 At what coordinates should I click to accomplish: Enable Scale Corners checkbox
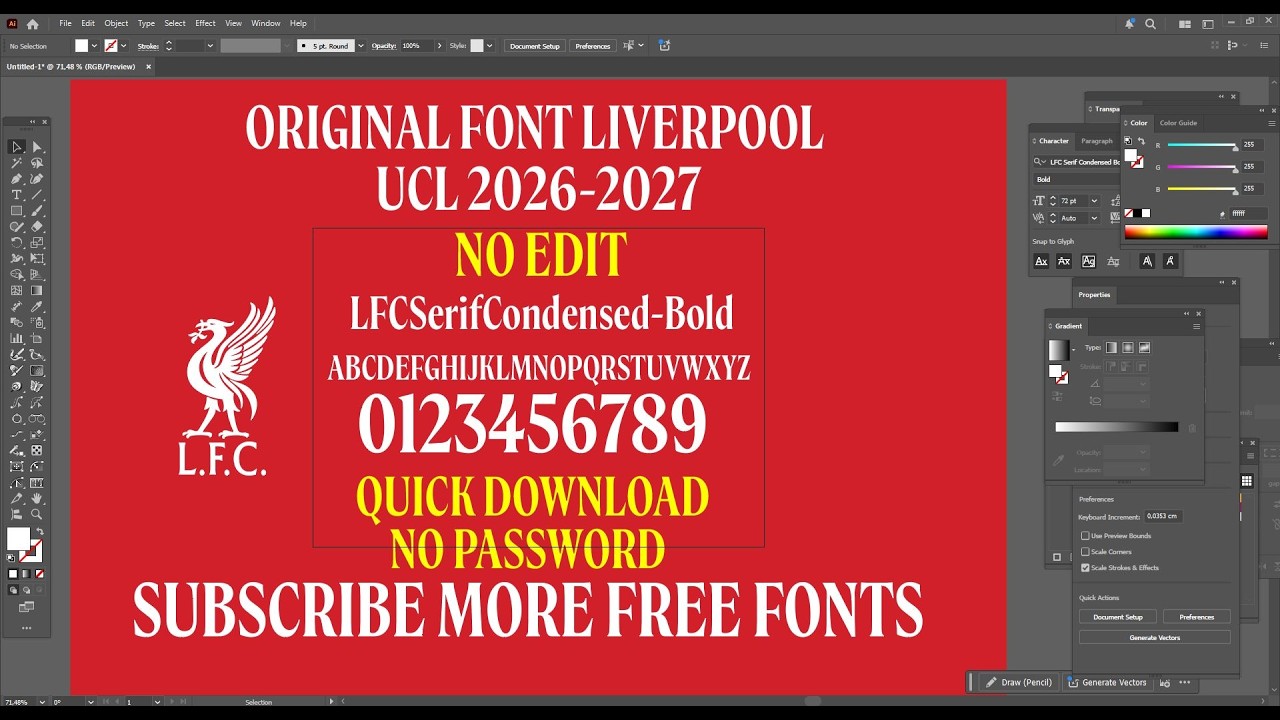[x=1086, y=552]
